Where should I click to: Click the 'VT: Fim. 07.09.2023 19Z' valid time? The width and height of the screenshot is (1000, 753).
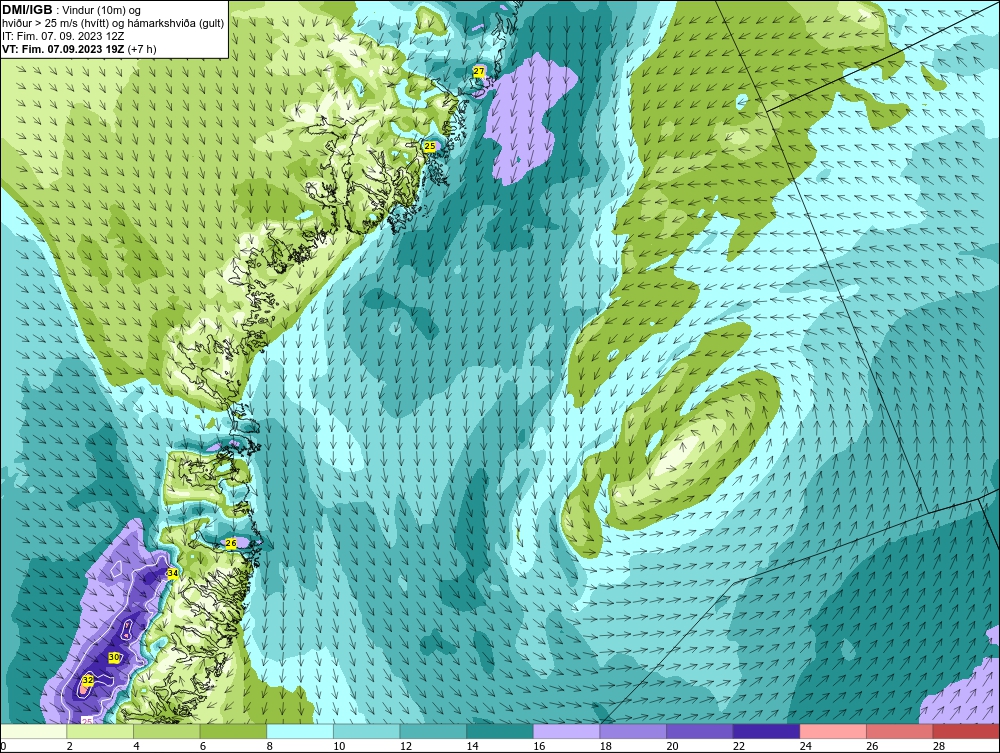point(64,49)
